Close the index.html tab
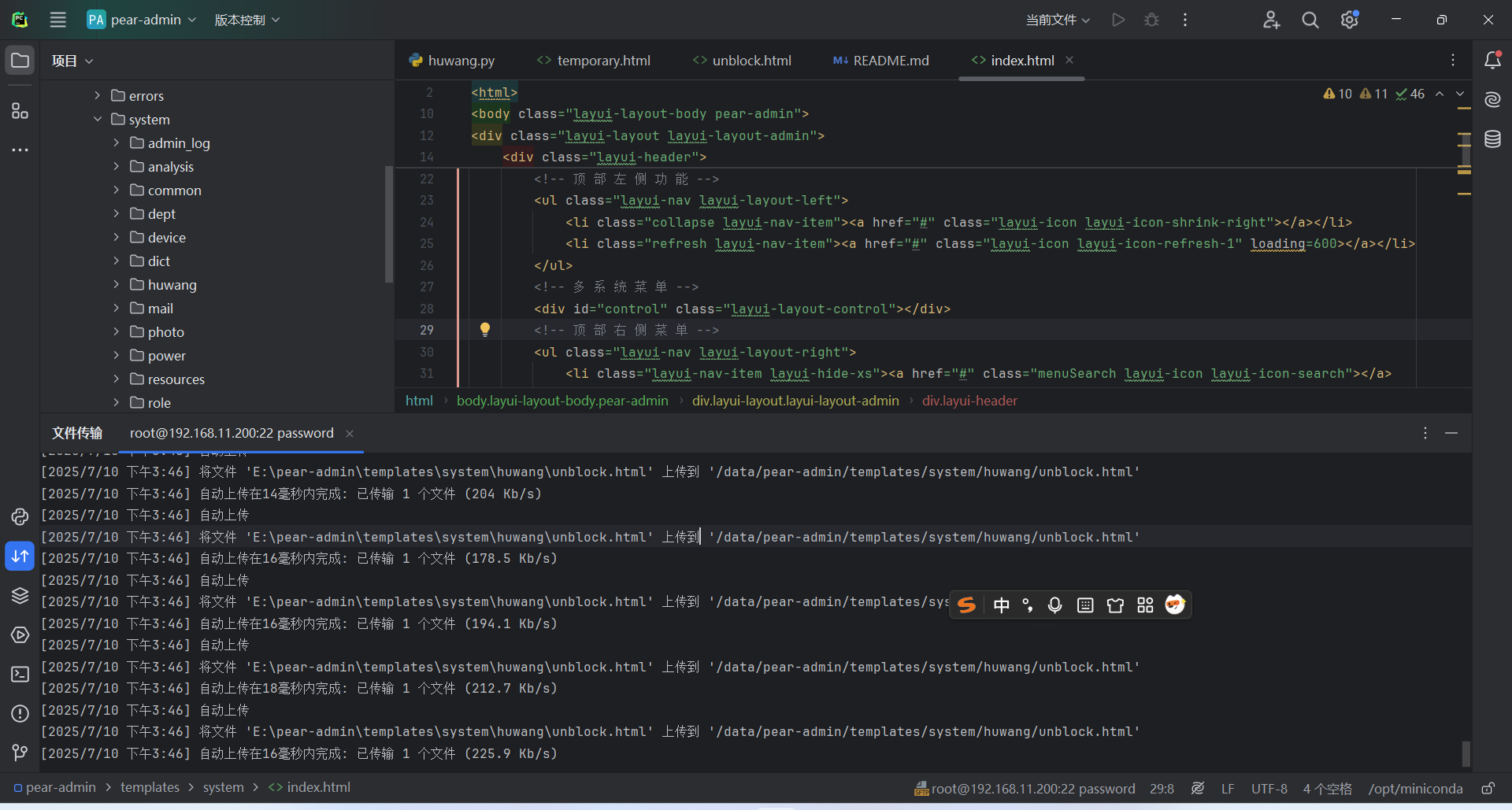This screenshot has width=1512, height=810. (x=1069, y=60)
